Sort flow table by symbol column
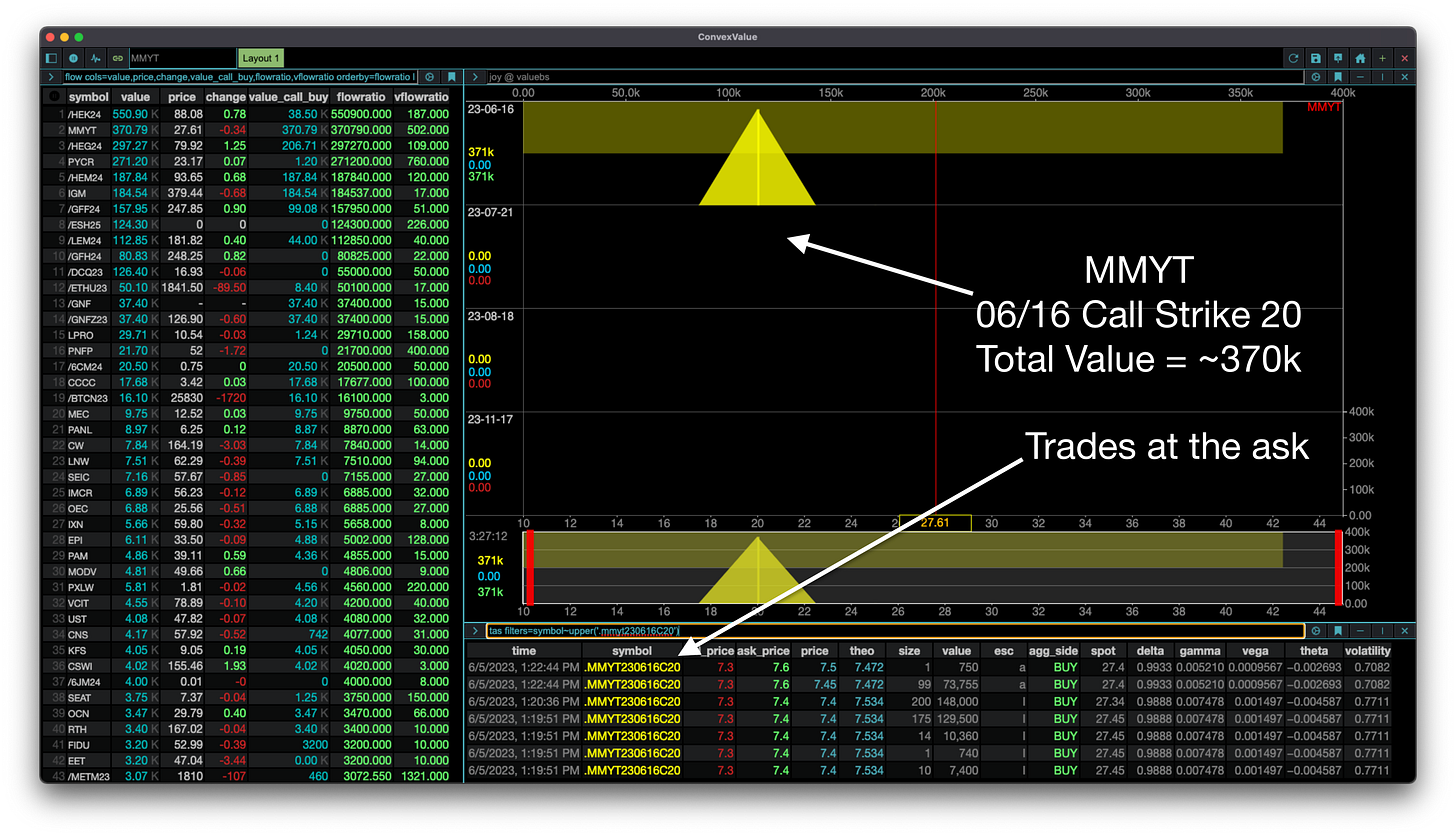1456x836 pixels. pyautogui.click(x=87, y=97)
